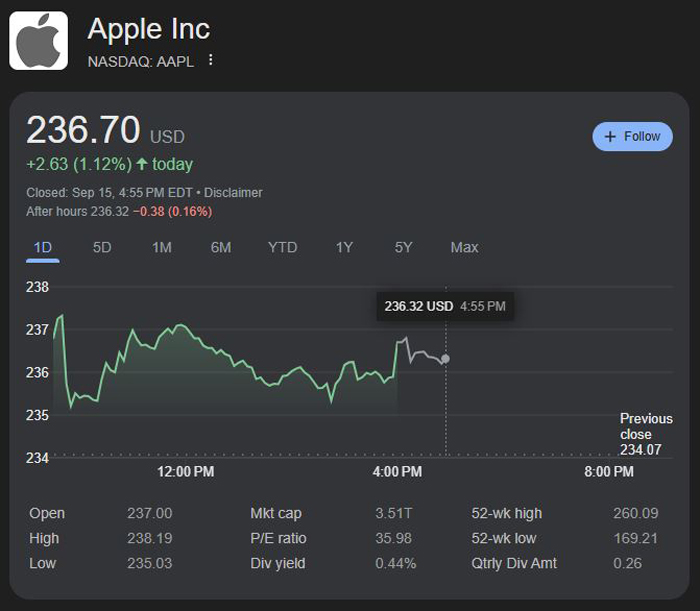Switch to the 5D chart tab
The image size is (700, 611).
tap(102, 247)
